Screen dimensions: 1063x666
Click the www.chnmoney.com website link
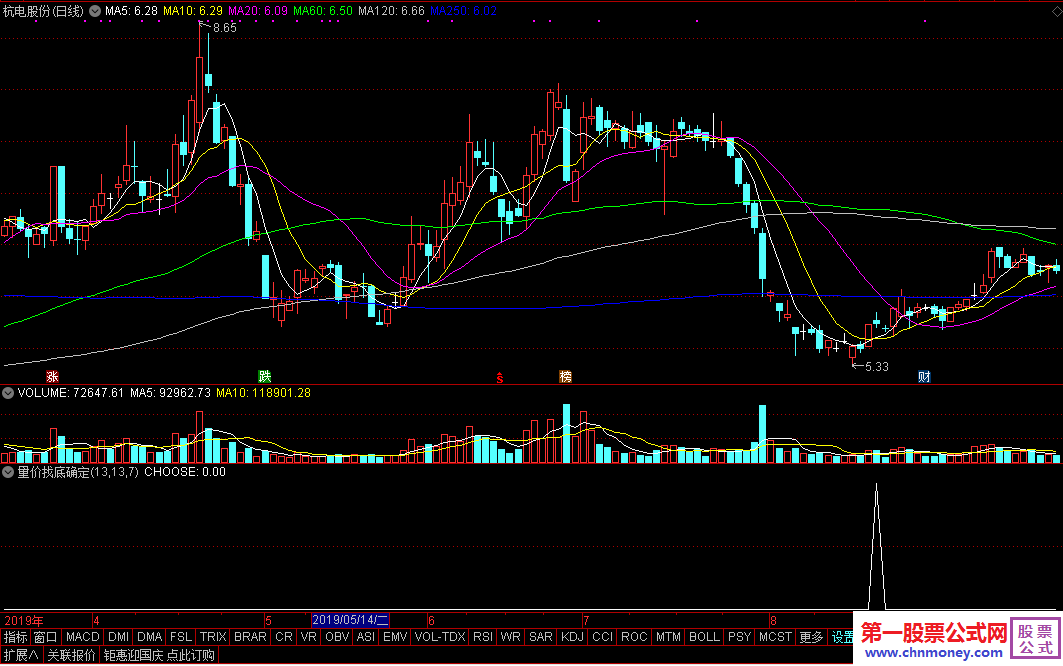[934, 653]
